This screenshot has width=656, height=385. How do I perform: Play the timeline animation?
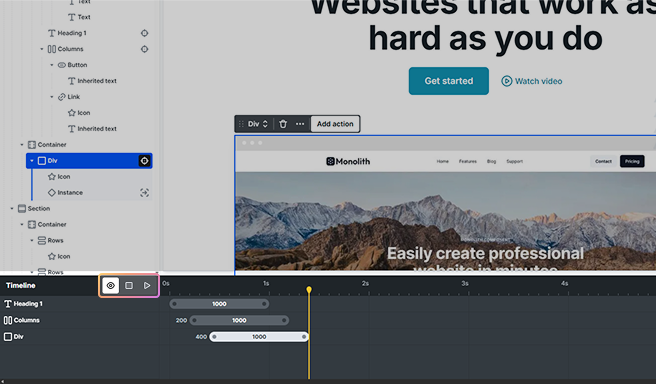[x=147, y=286]
